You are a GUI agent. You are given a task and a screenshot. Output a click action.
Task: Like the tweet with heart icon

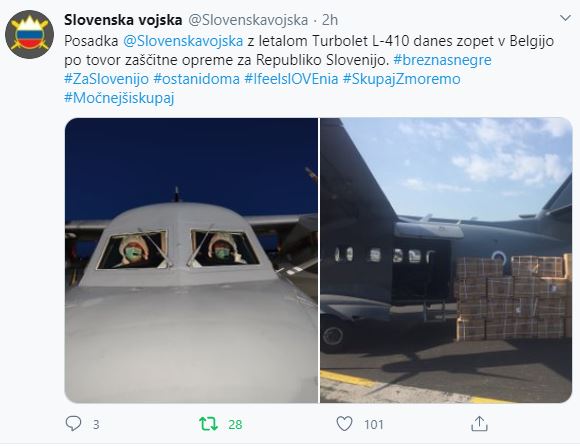(x=344, y=424)
